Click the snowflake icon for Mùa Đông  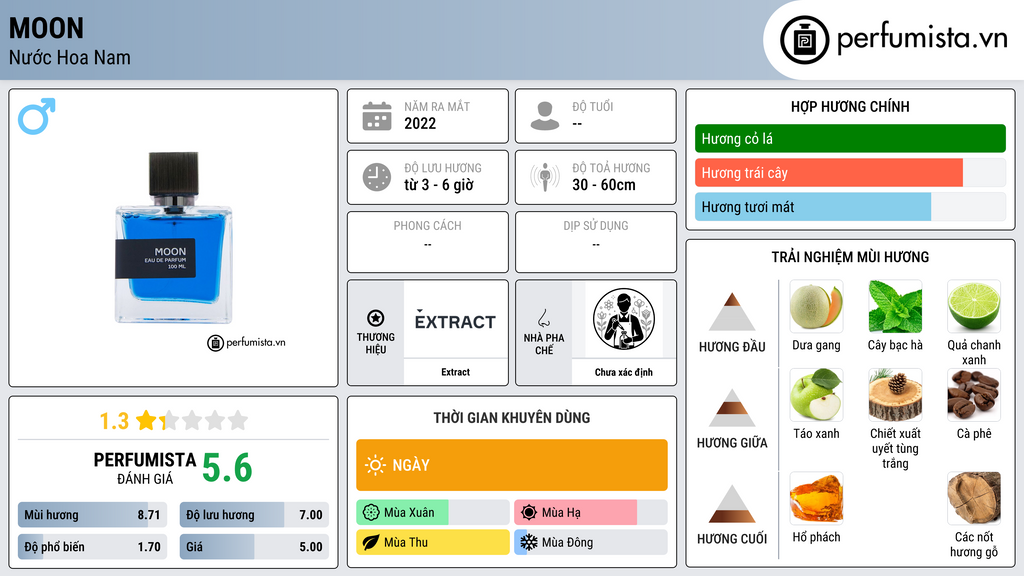pos(529,542)
